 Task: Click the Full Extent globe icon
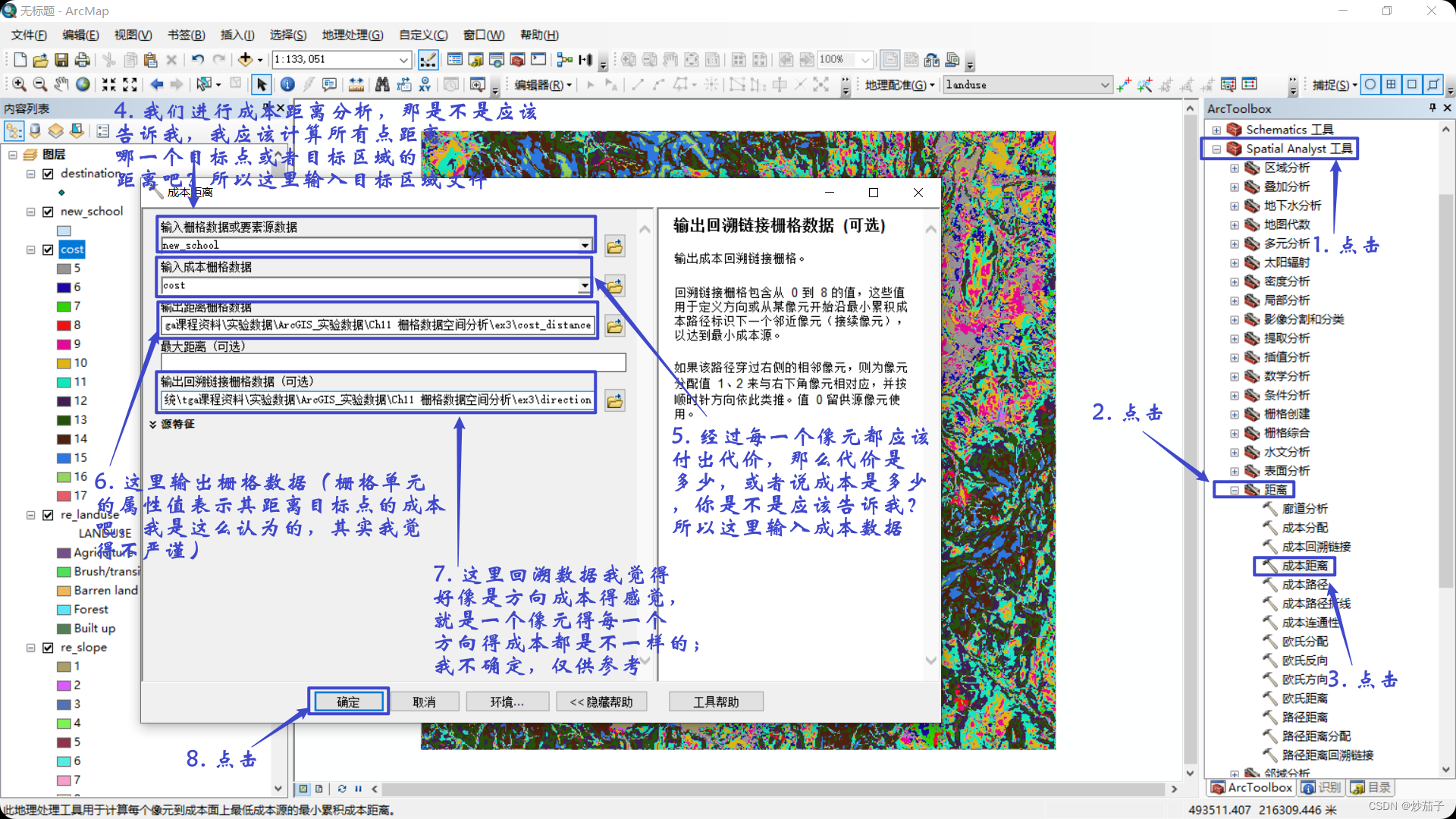(83, 84)
